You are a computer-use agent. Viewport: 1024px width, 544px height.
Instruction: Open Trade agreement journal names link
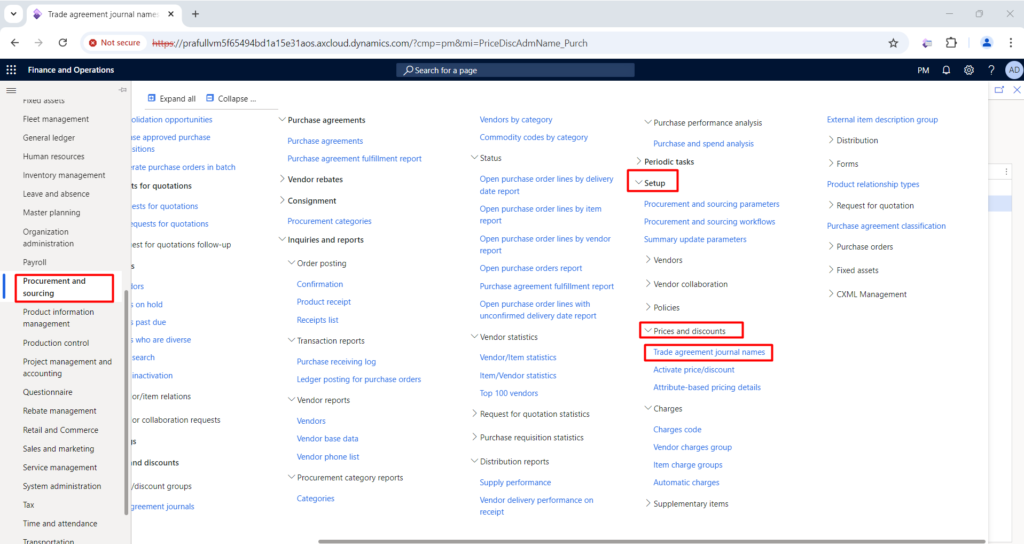pyautogui.click(x=709, y=352)
